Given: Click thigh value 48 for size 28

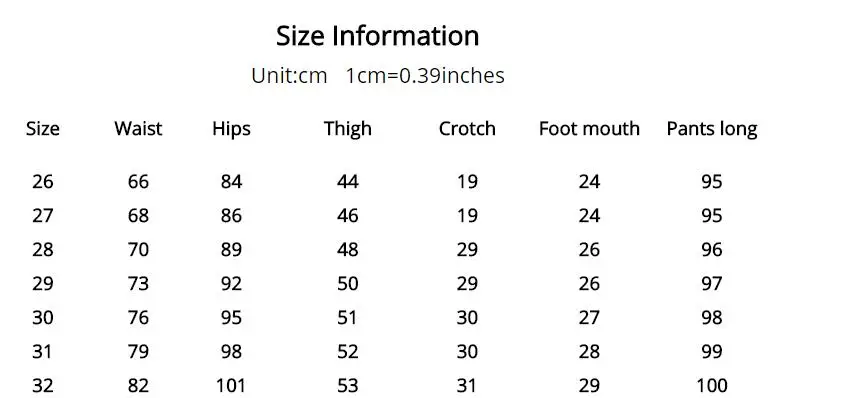Looking at the screenshot, I should pyautogui.click(x=347, y=250).
